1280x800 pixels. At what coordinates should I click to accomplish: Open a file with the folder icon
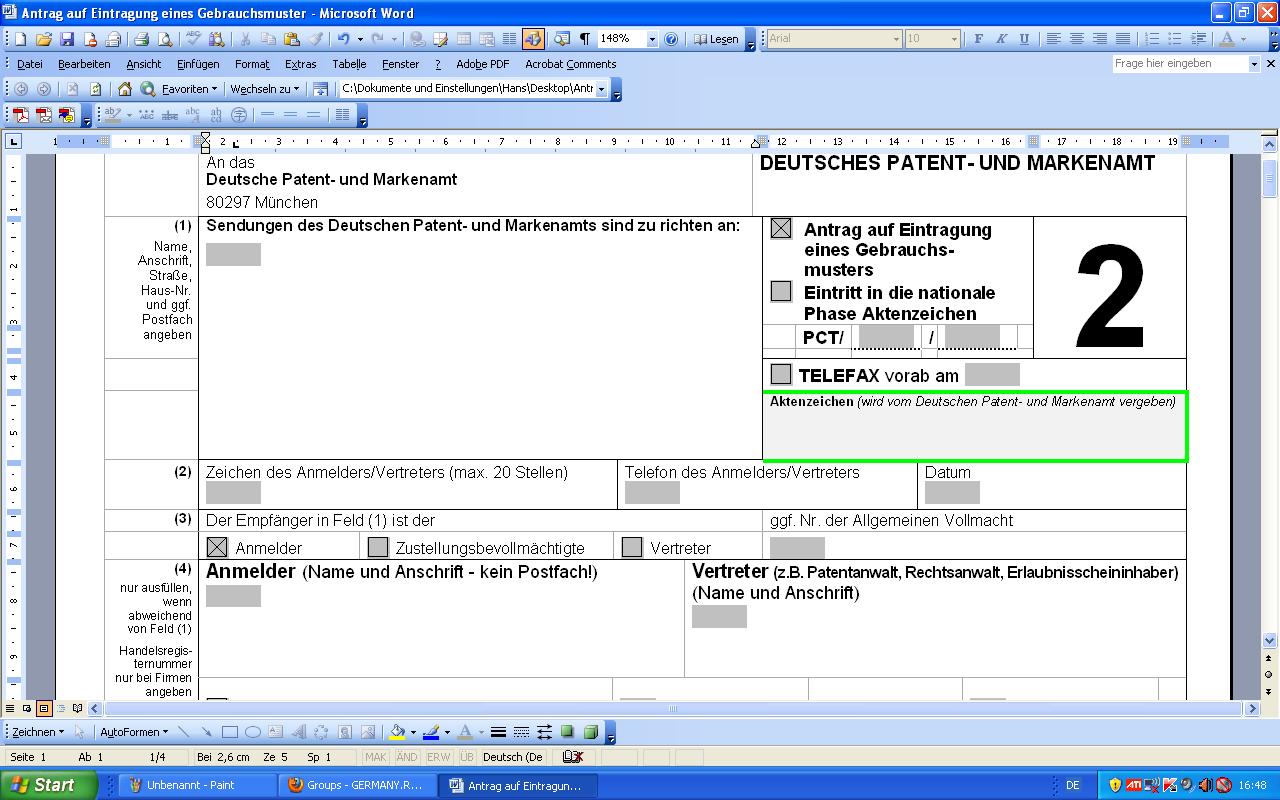pos(43,39)
